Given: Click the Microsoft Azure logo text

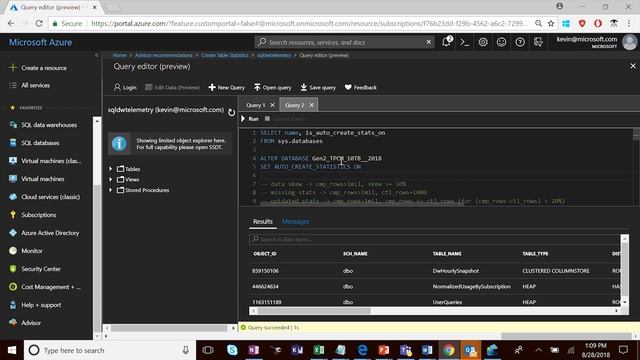Looking at the screenshot, I should 40,42.
